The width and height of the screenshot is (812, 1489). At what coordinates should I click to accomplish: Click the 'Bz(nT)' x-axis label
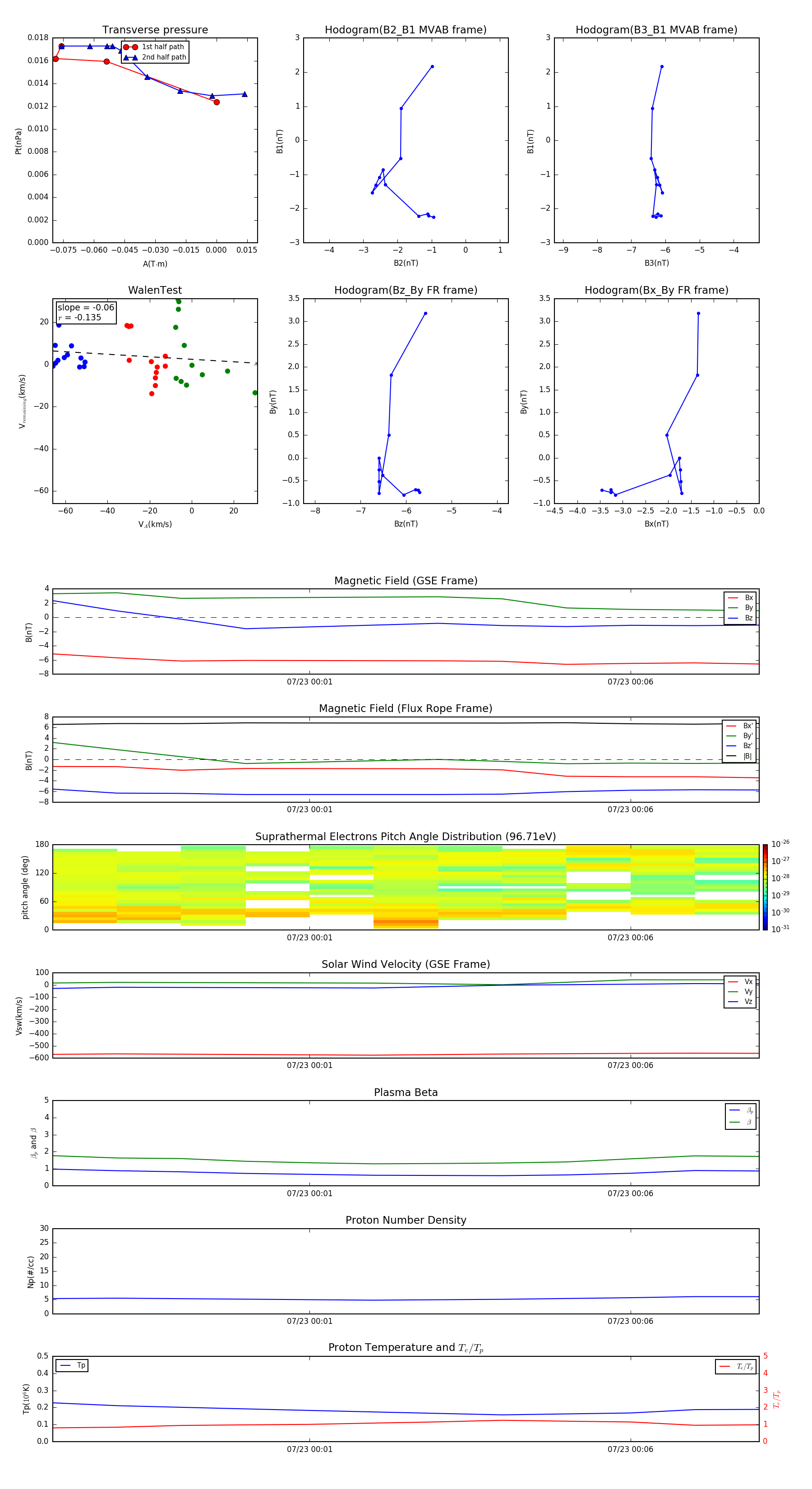pos(406,524)
